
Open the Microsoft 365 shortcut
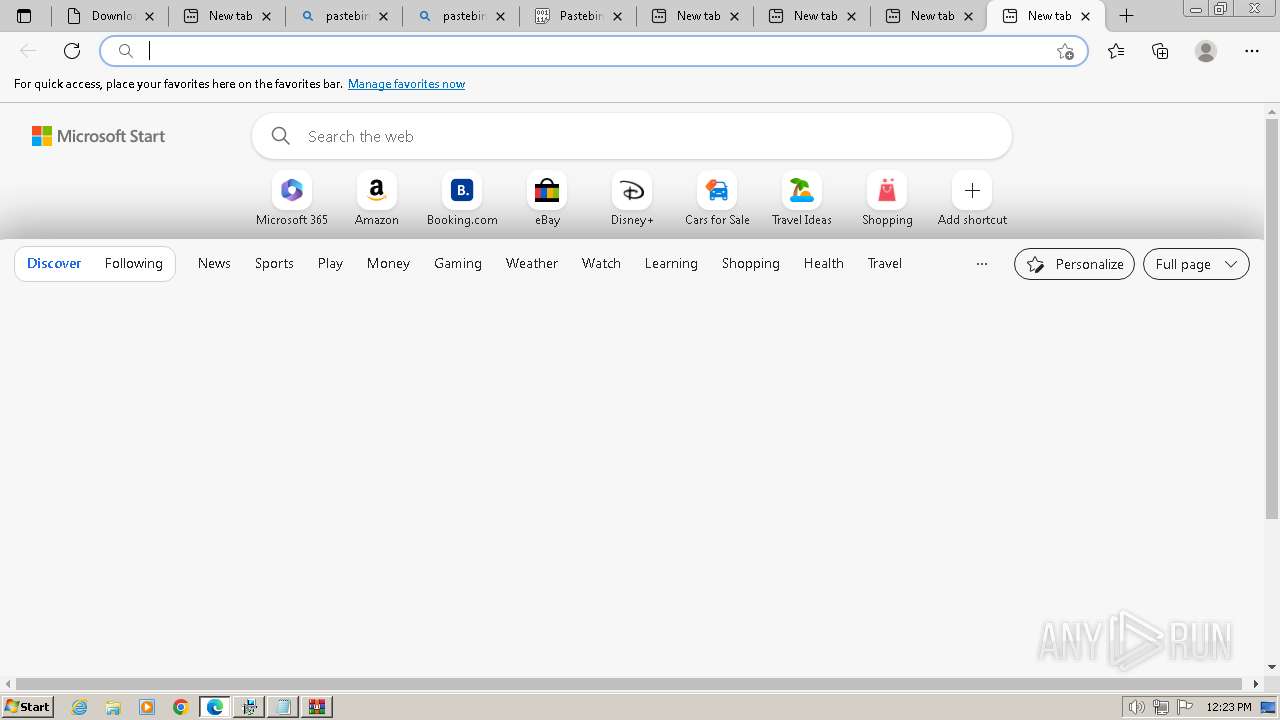(x=292, y=199)
